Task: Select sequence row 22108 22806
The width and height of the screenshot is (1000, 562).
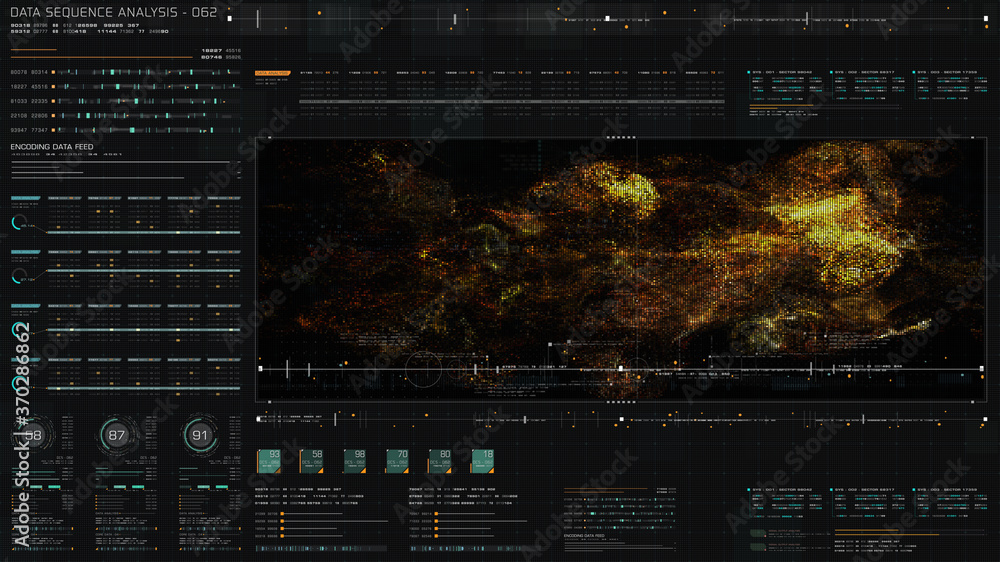Action: [125, 115]
